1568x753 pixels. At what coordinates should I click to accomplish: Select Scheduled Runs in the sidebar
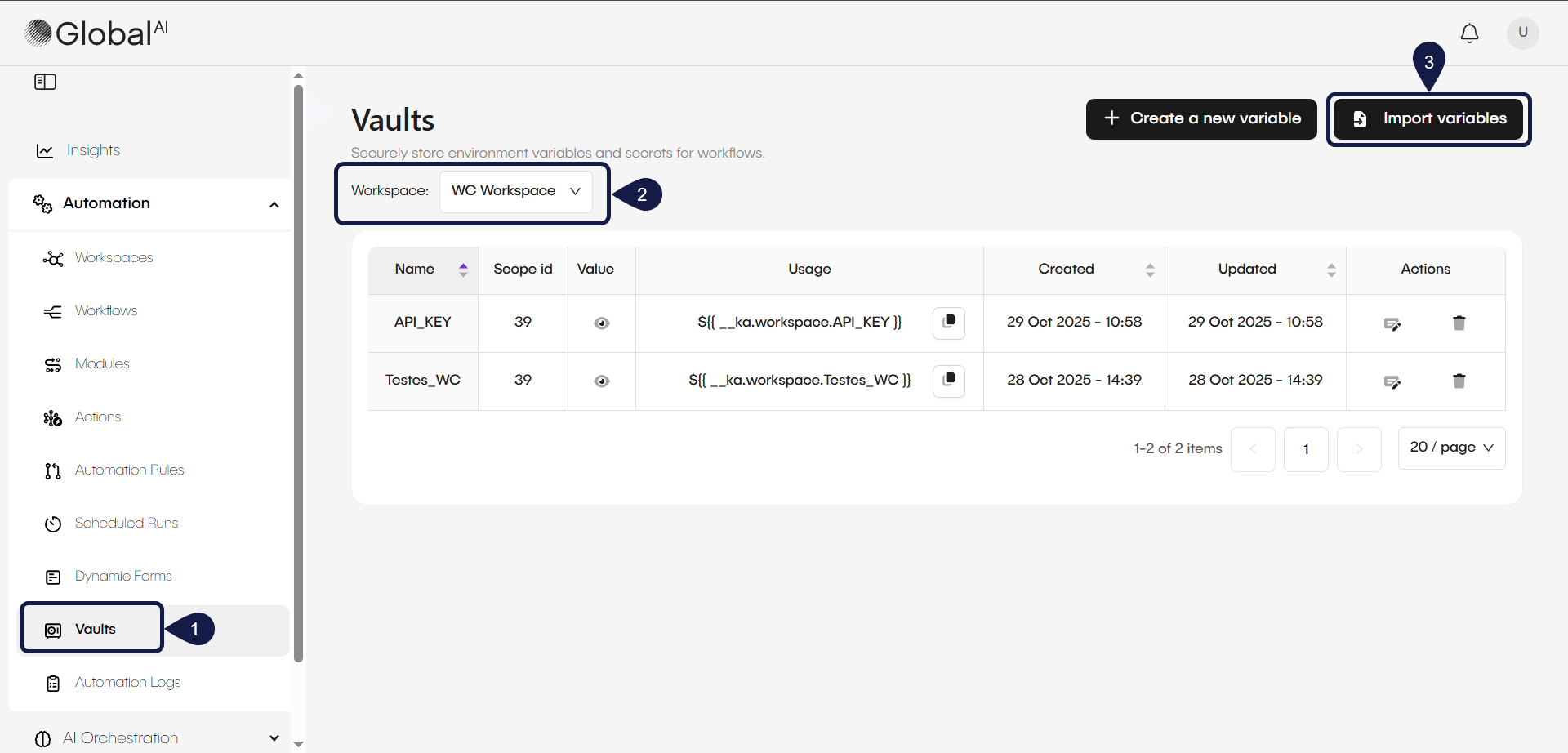[126, 523]
